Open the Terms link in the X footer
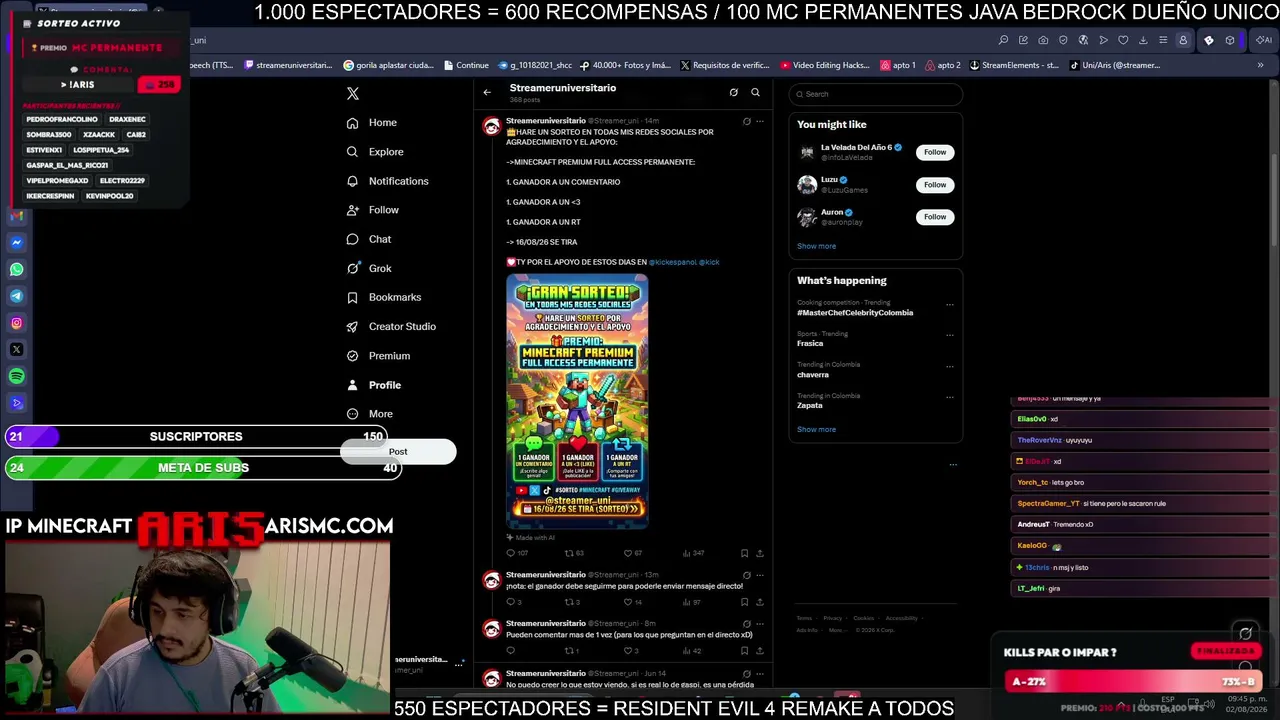The width and height of the screenshot is (1280, 720). click(x=805, y=618)
